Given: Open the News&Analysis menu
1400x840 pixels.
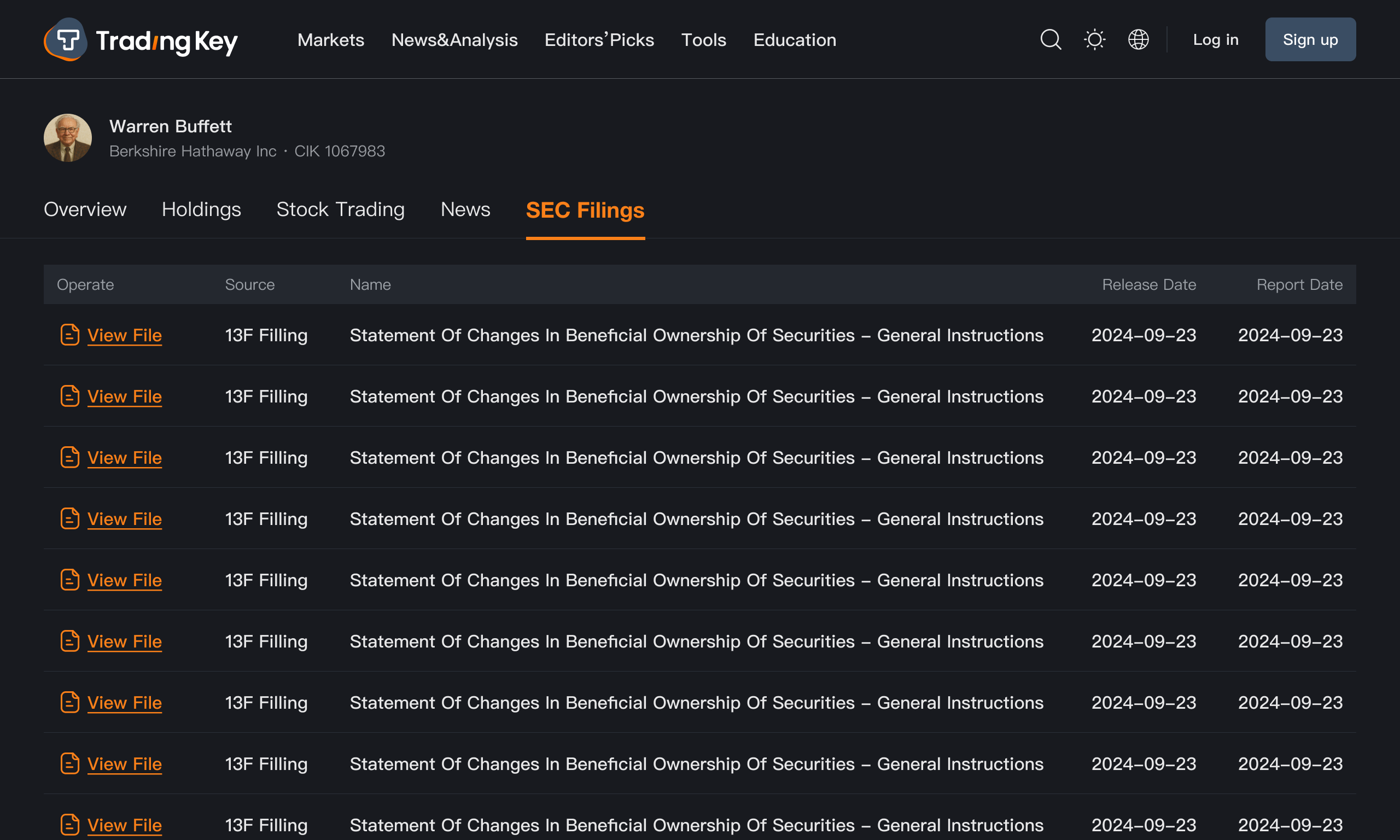Looking at the screenshot, I should coord(454,39).
